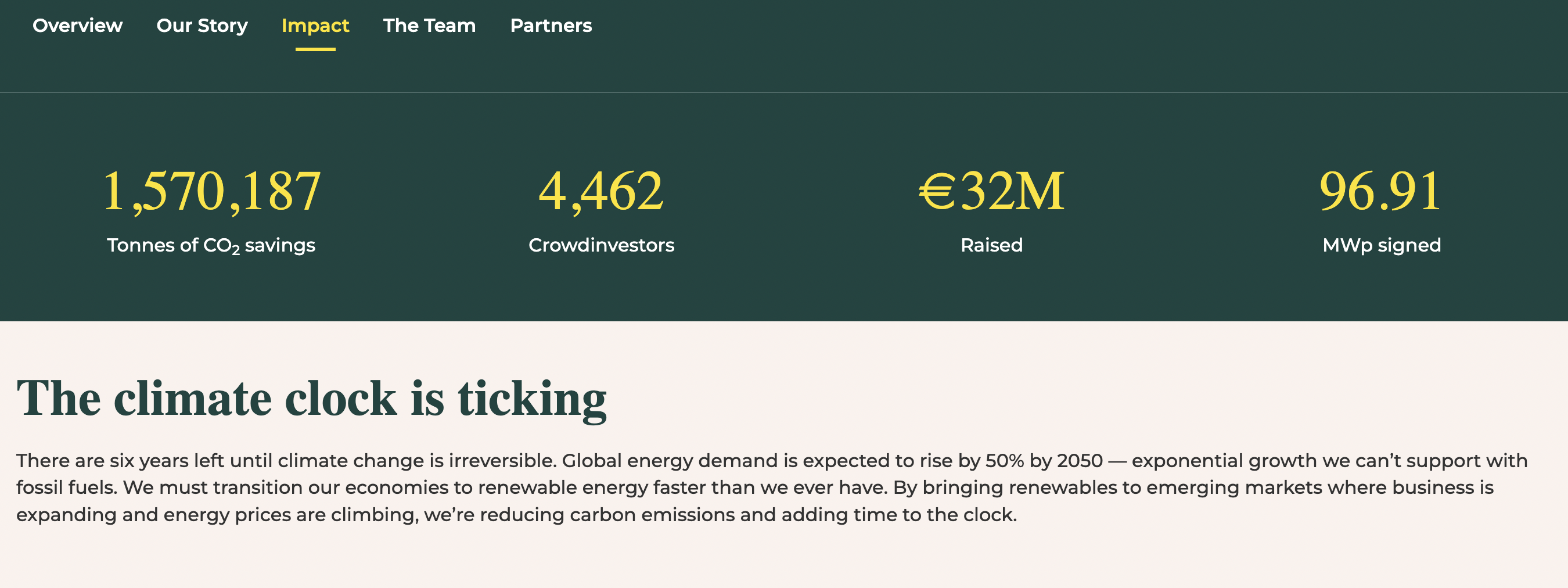
Task: Click the 96.91 MWp number
Action: [x=1381, y=191]
